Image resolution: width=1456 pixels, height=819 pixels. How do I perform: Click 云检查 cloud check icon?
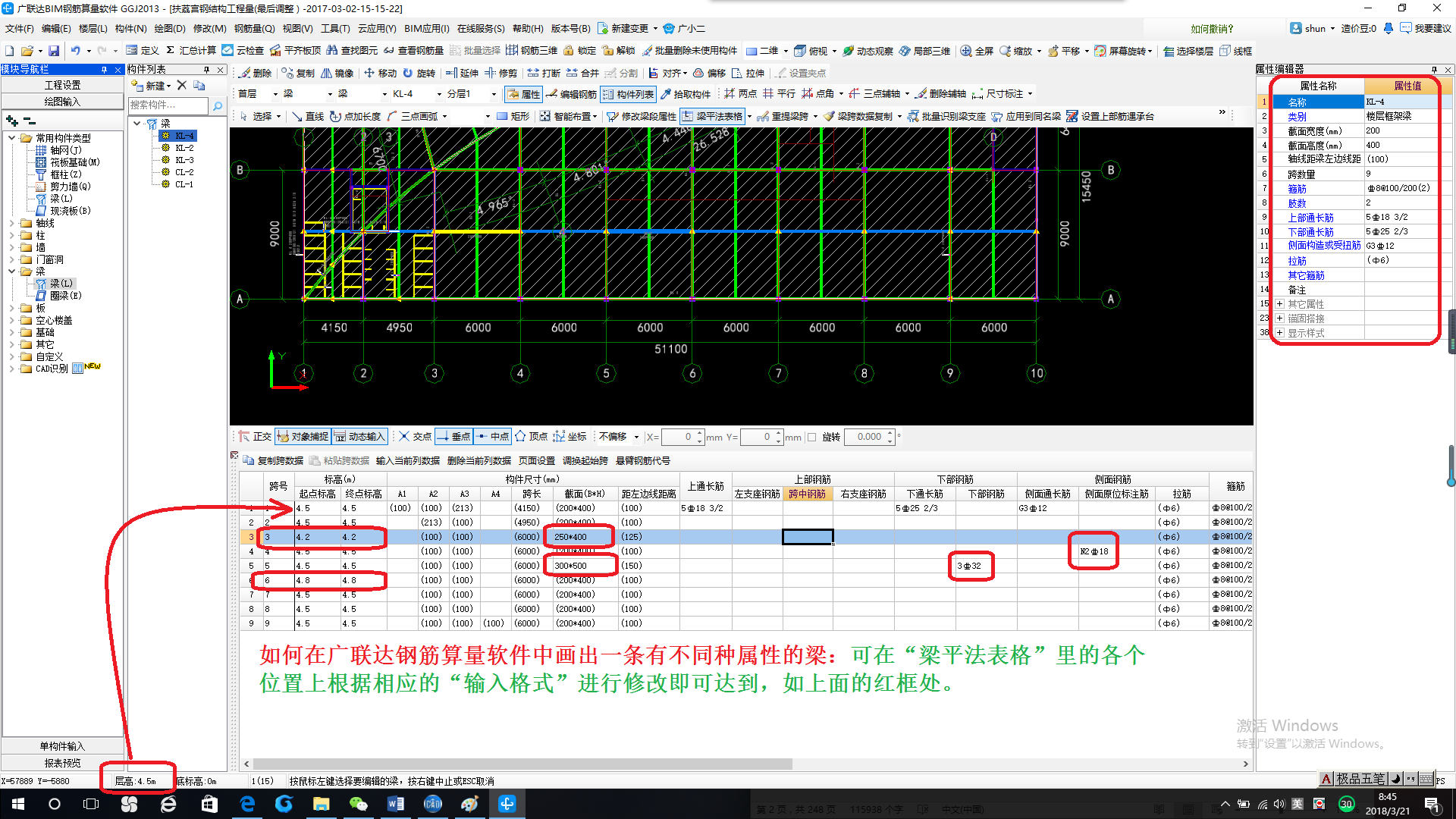(x=243, y=51)
